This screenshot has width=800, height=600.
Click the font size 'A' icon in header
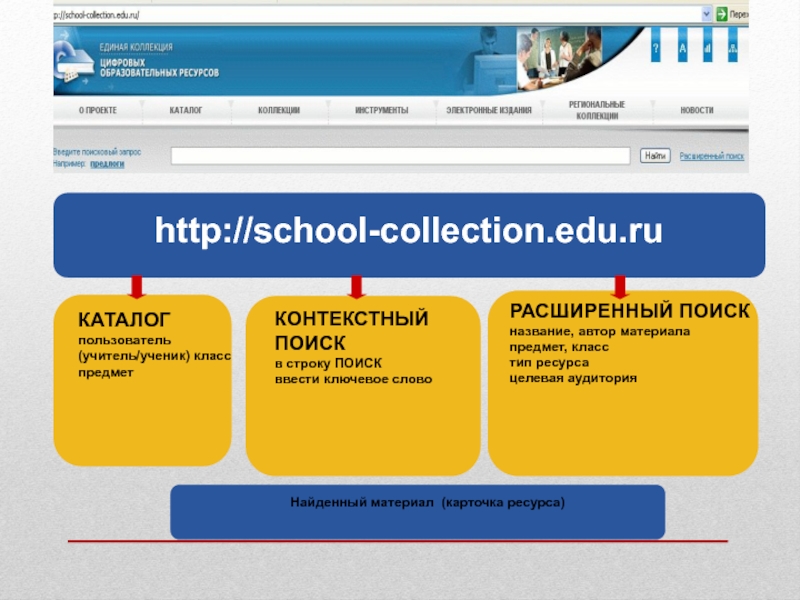point(682,46)
